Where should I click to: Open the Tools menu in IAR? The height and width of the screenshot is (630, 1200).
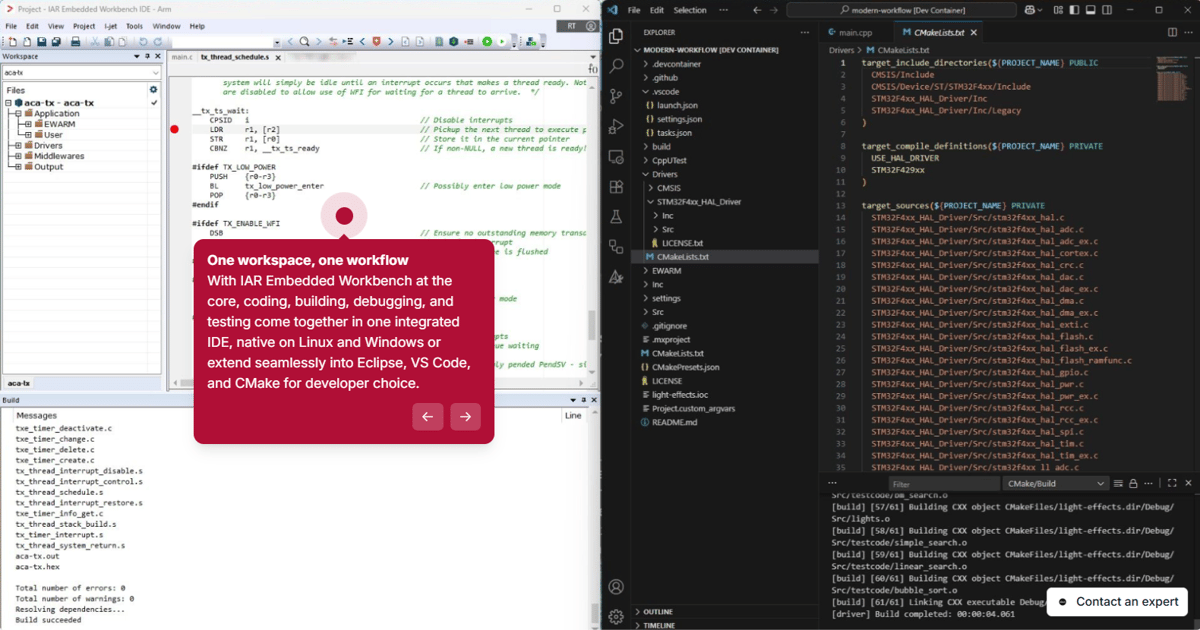pyautogui.click(x=134, y=26)
